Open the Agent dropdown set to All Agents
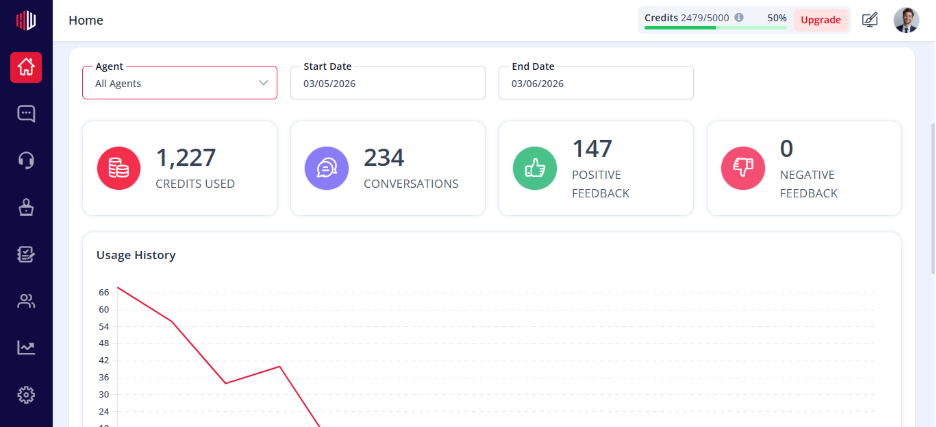The image size is (936, 427). pos(180,82)
